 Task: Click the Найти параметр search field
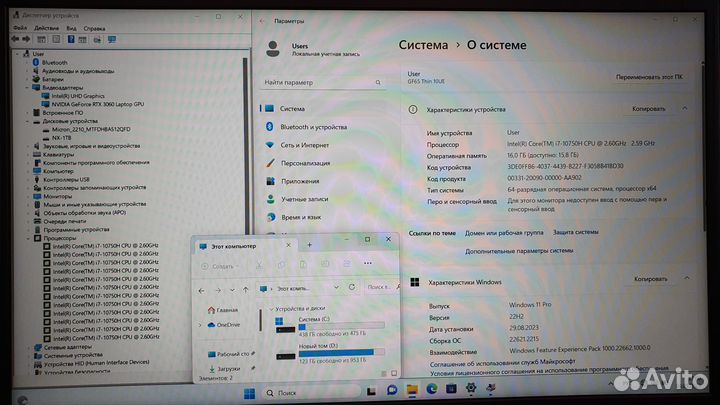pos(323,82)
